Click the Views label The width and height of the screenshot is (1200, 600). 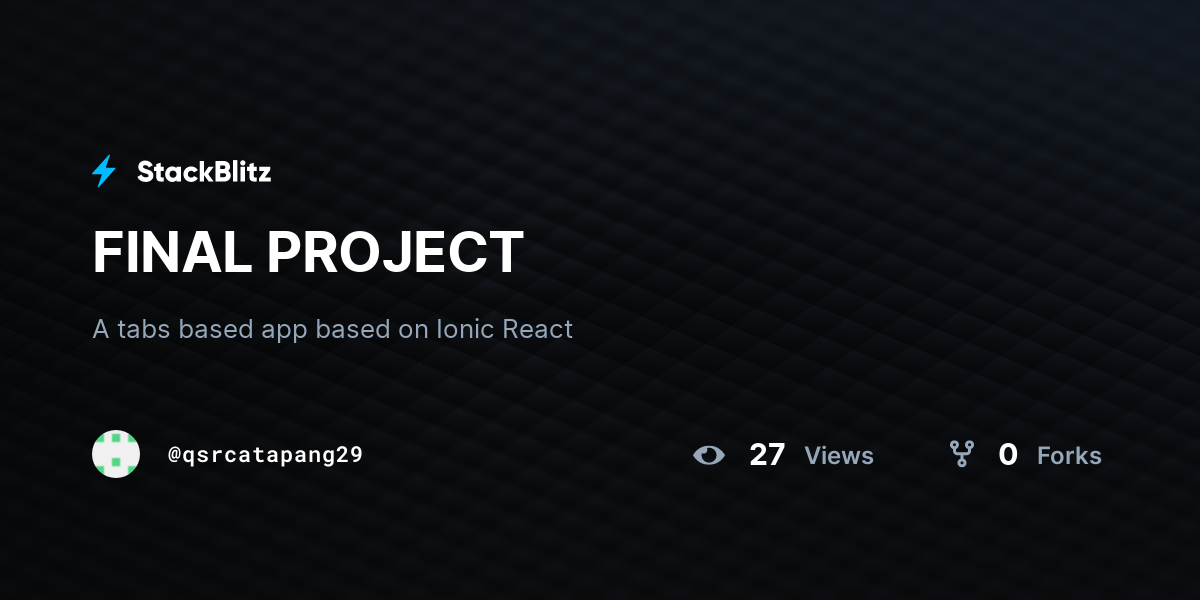click(x=839, y=456)
